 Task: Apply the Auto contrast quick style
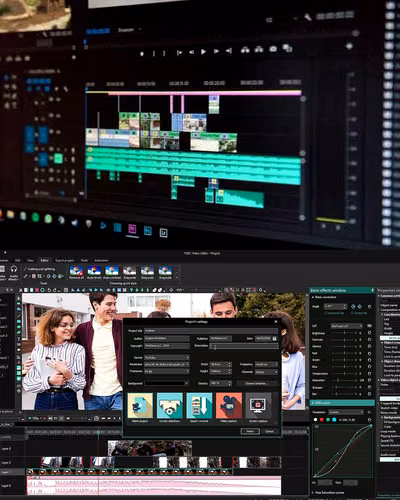coord(112,272)
